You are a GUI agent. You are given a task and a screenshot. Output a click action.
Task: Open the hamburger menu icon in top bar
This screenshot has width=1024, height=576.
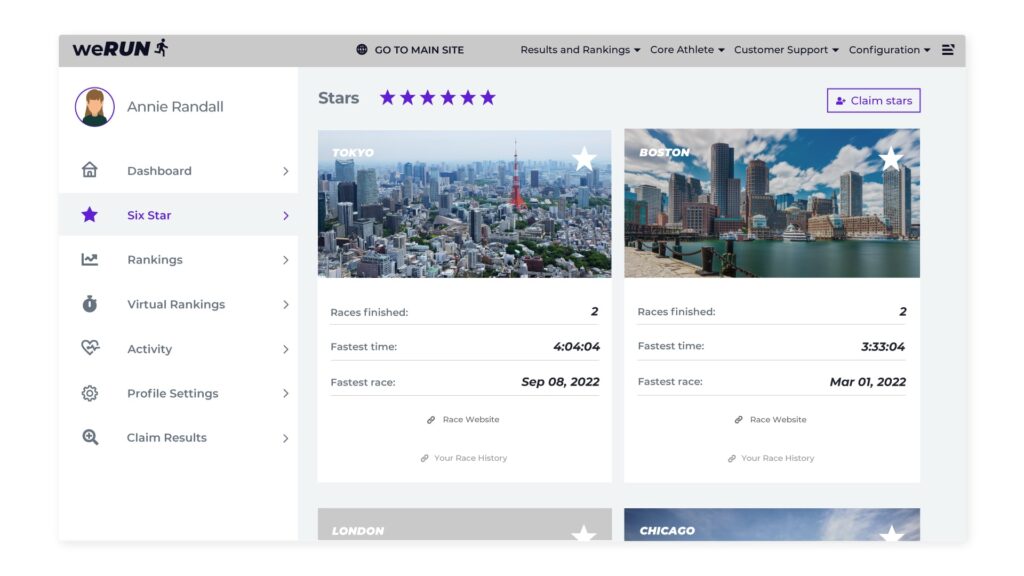click(x=948, y=50)
